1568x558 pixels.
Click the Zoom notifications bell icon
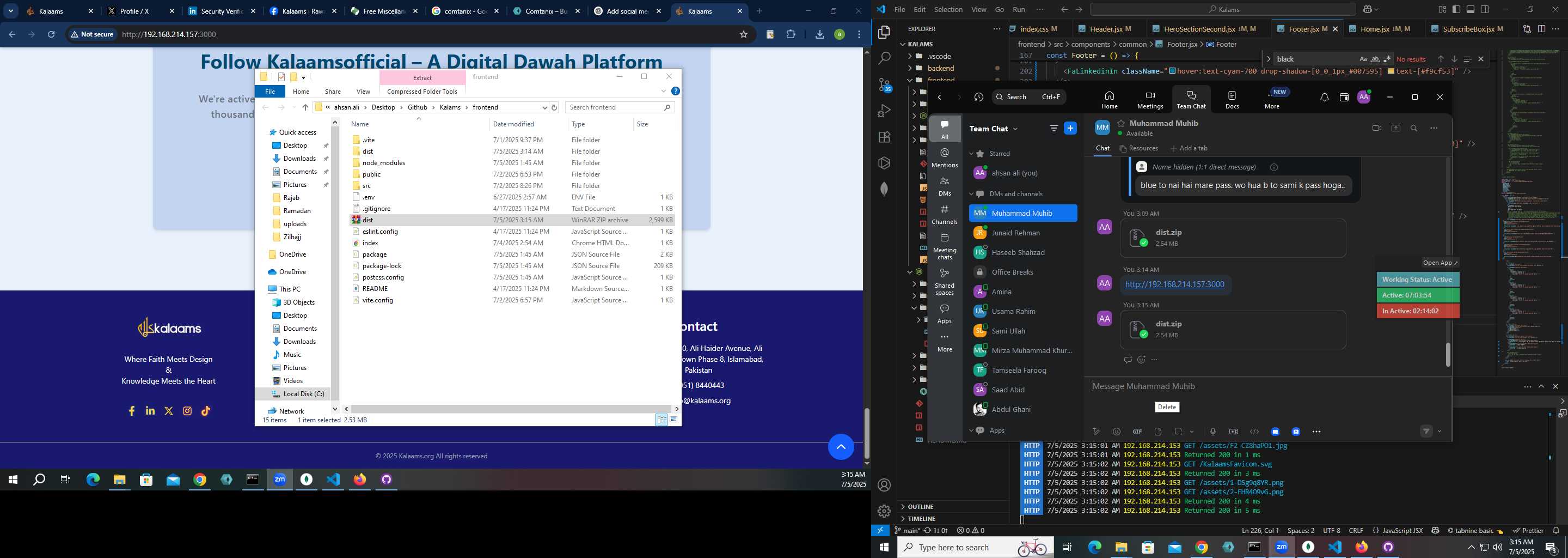pos(1324,98)
